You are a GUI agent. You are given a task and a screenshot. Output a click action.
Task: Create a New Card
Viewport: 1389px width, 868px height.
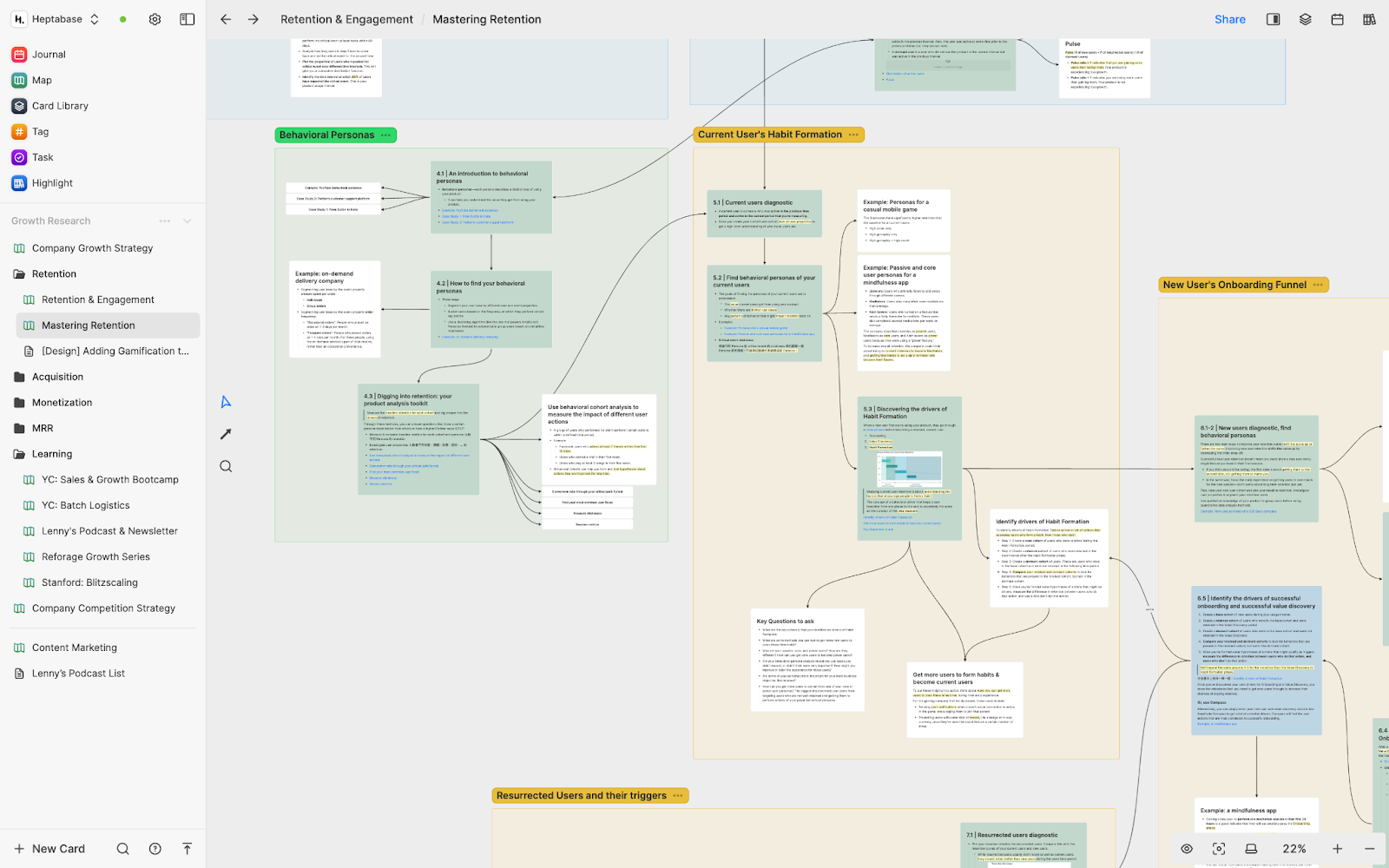click(x=49, y=849)
